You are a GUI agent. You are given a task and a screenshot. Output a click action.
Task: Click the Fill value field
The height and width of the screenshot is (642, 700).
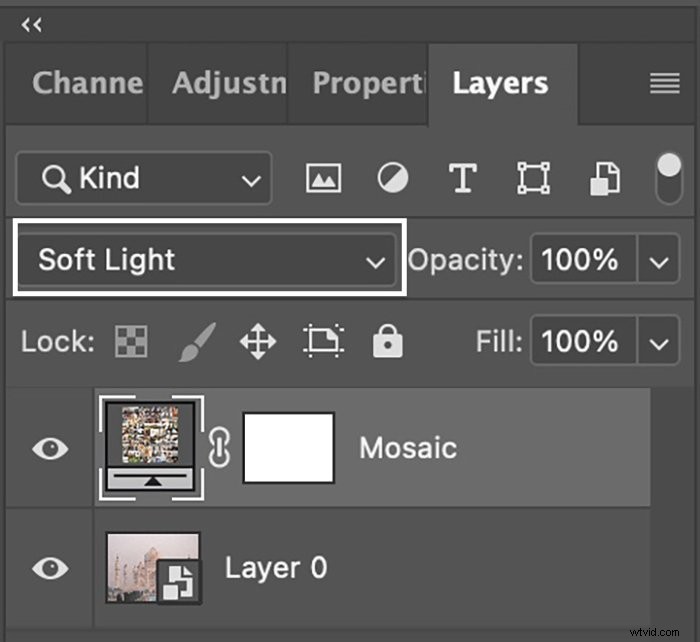point(583,341)
